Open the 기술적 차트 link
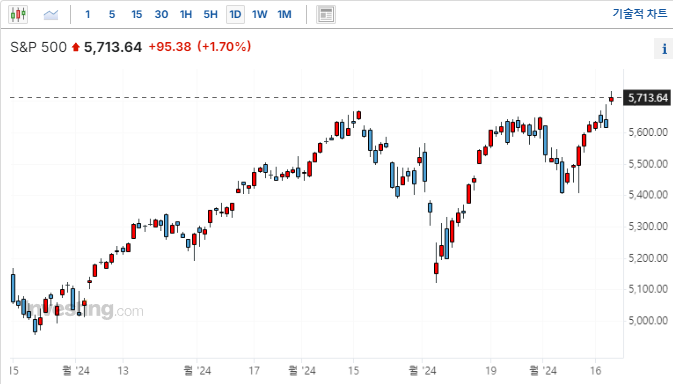The height and width of the screenshot is (384, 673). (x=640, y=14)
